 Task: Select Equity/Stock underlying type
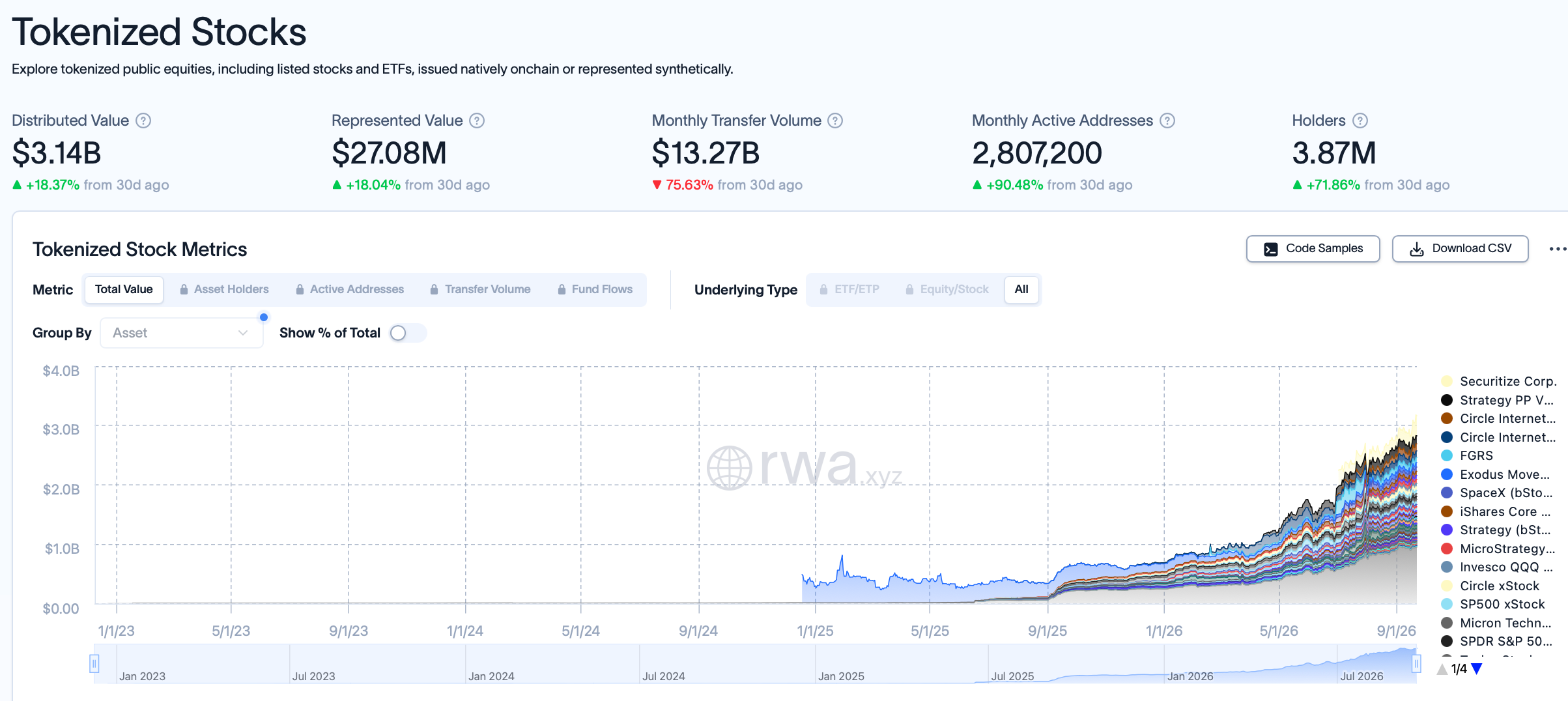pyautogui.click(x=947, y=289)
